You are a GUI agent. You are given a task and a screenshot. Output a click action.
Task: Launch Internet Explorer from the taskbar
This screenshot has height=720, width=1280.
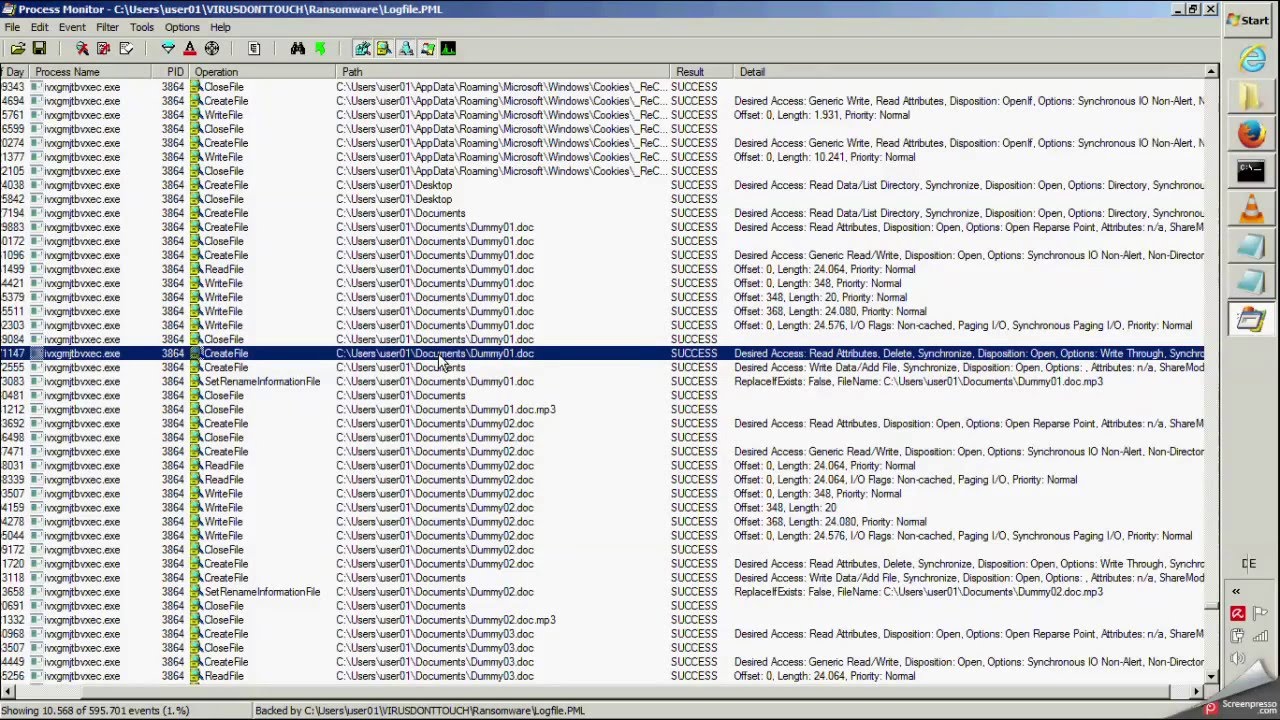coord(1251,59)
